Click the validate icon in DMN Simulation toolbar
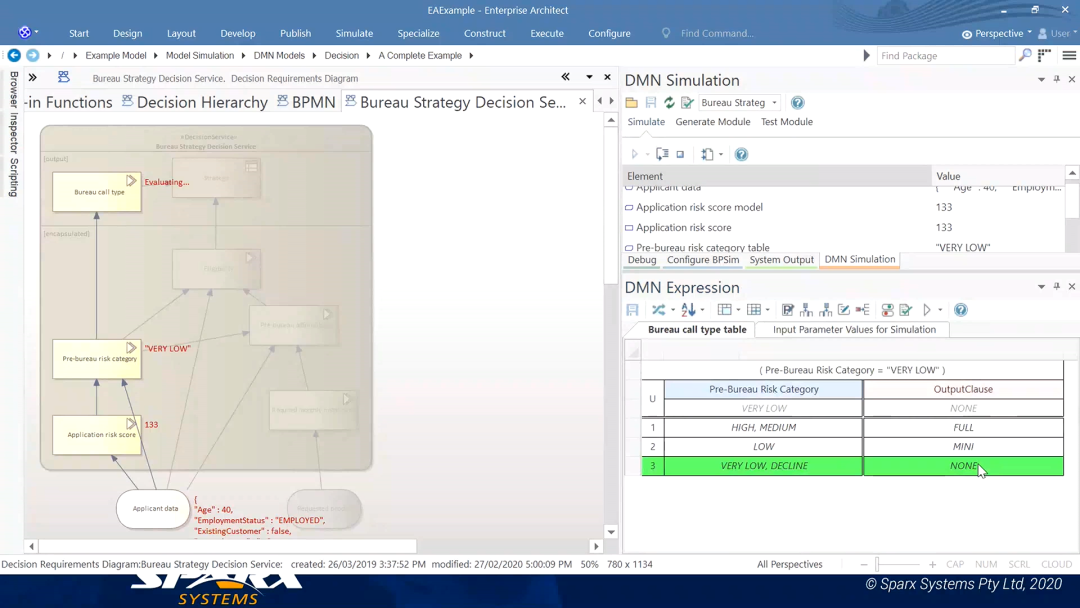 point(687,103)
